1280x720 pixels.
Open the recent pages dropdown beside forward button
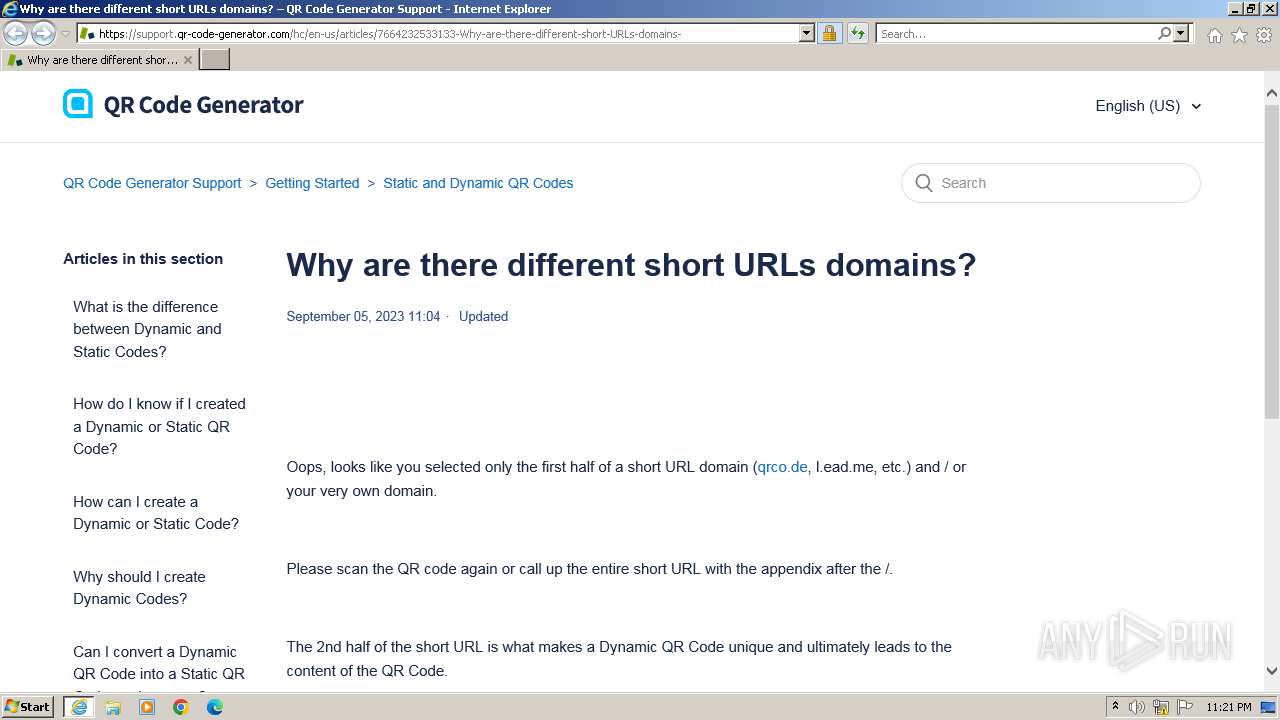[x=65, y=33]
